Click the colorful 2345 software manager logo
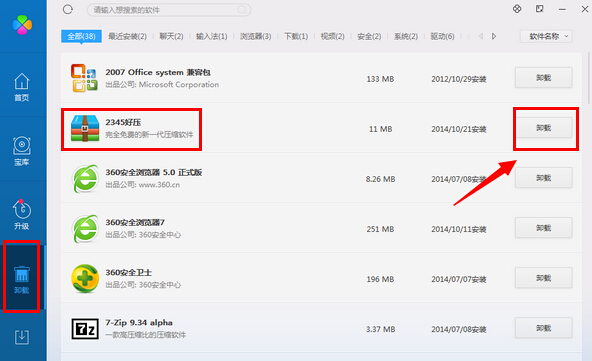 [x=22, y=25]
